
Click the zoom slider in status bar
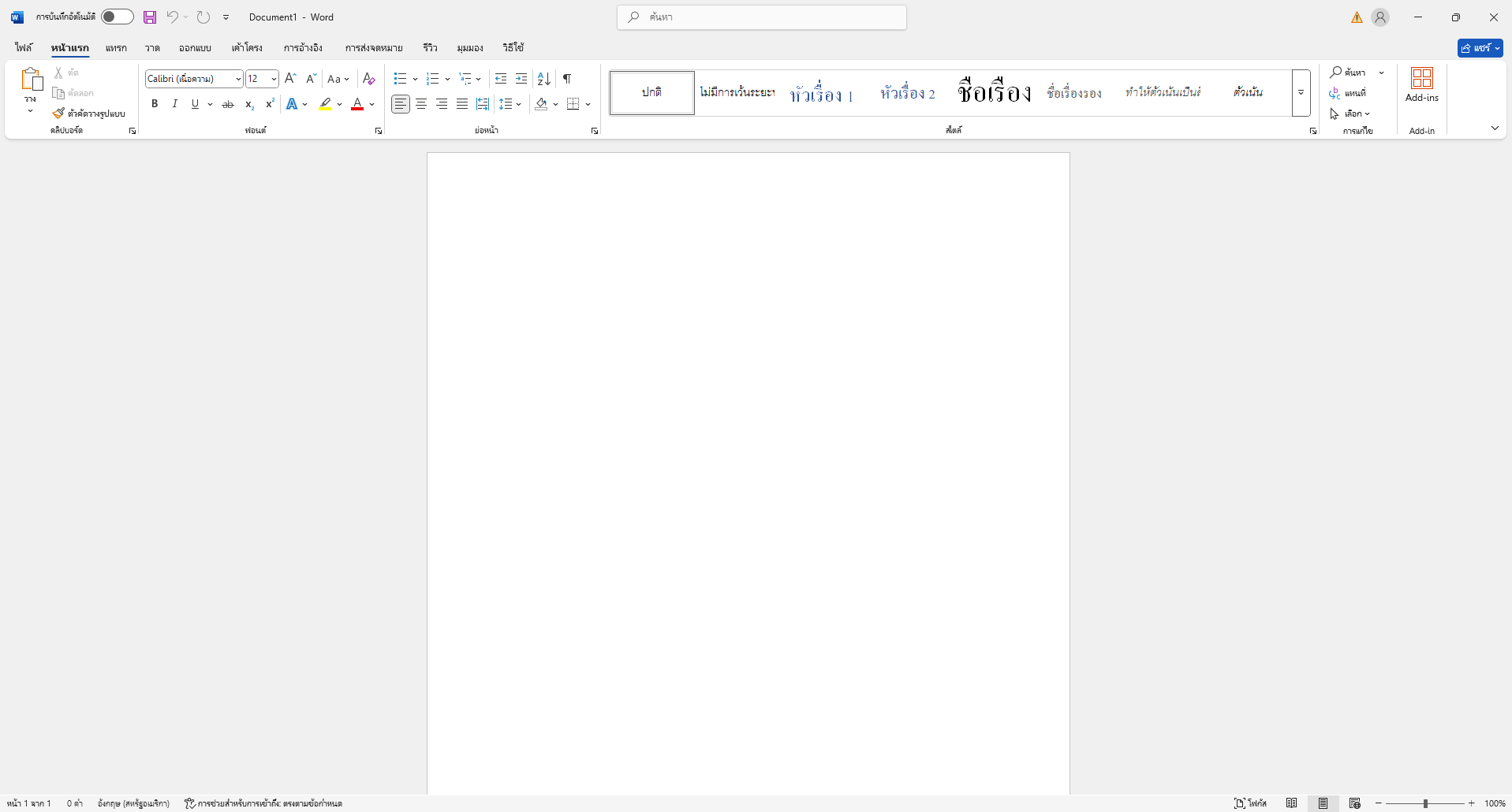1425,803
